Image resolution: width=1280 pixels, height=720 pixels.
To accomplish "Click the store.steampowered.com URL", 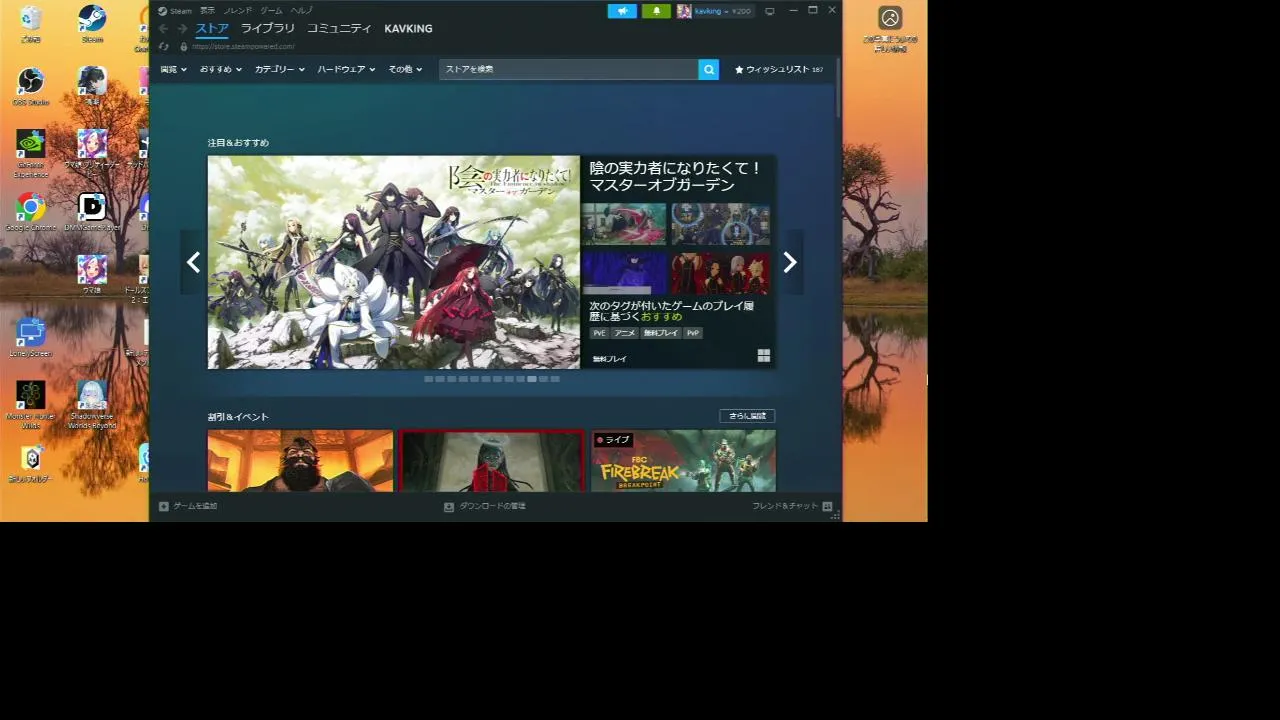I will click(x=243, y=46).
